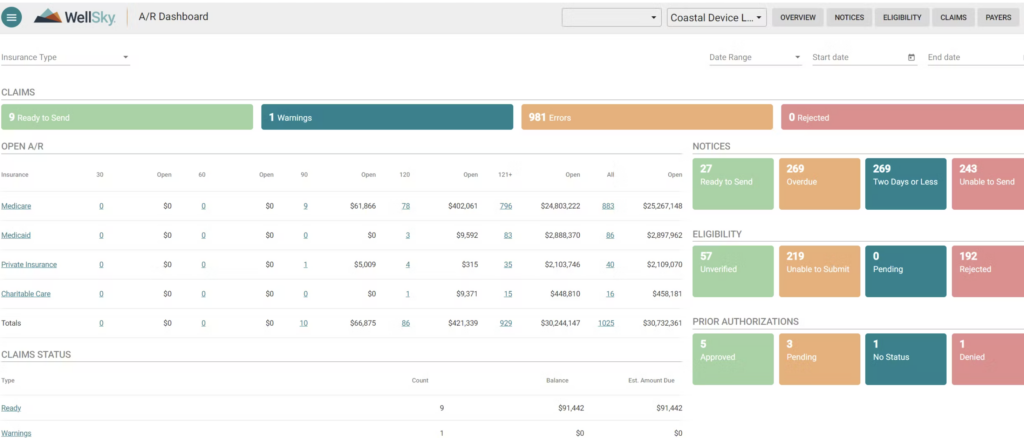Click Totals 90-day count 10
This screenshot has height=438, width=1024.
coord(304,323)
